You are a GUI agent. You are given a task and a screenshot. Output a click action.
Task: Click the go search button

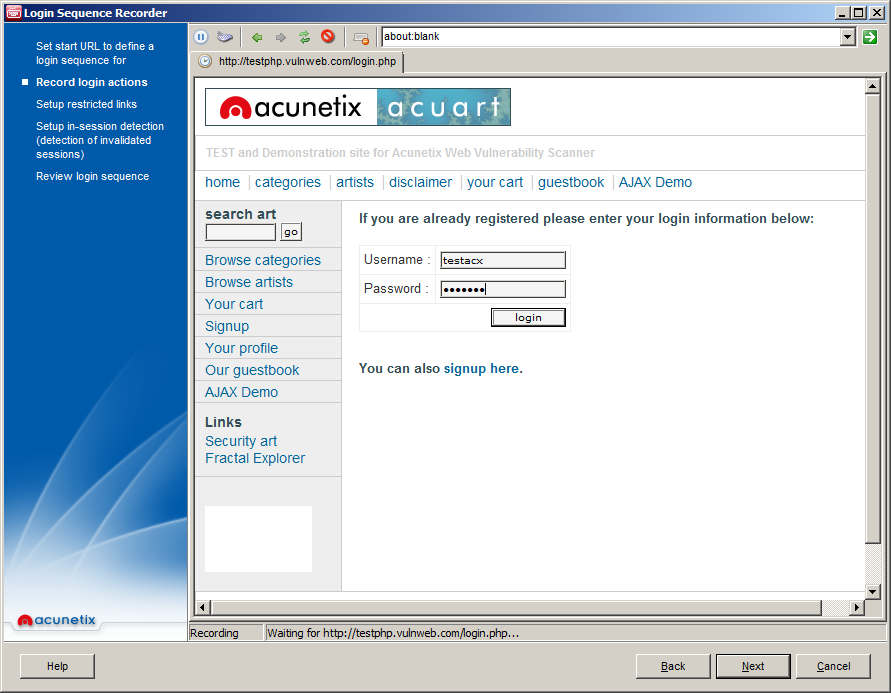tap(291, 232)
